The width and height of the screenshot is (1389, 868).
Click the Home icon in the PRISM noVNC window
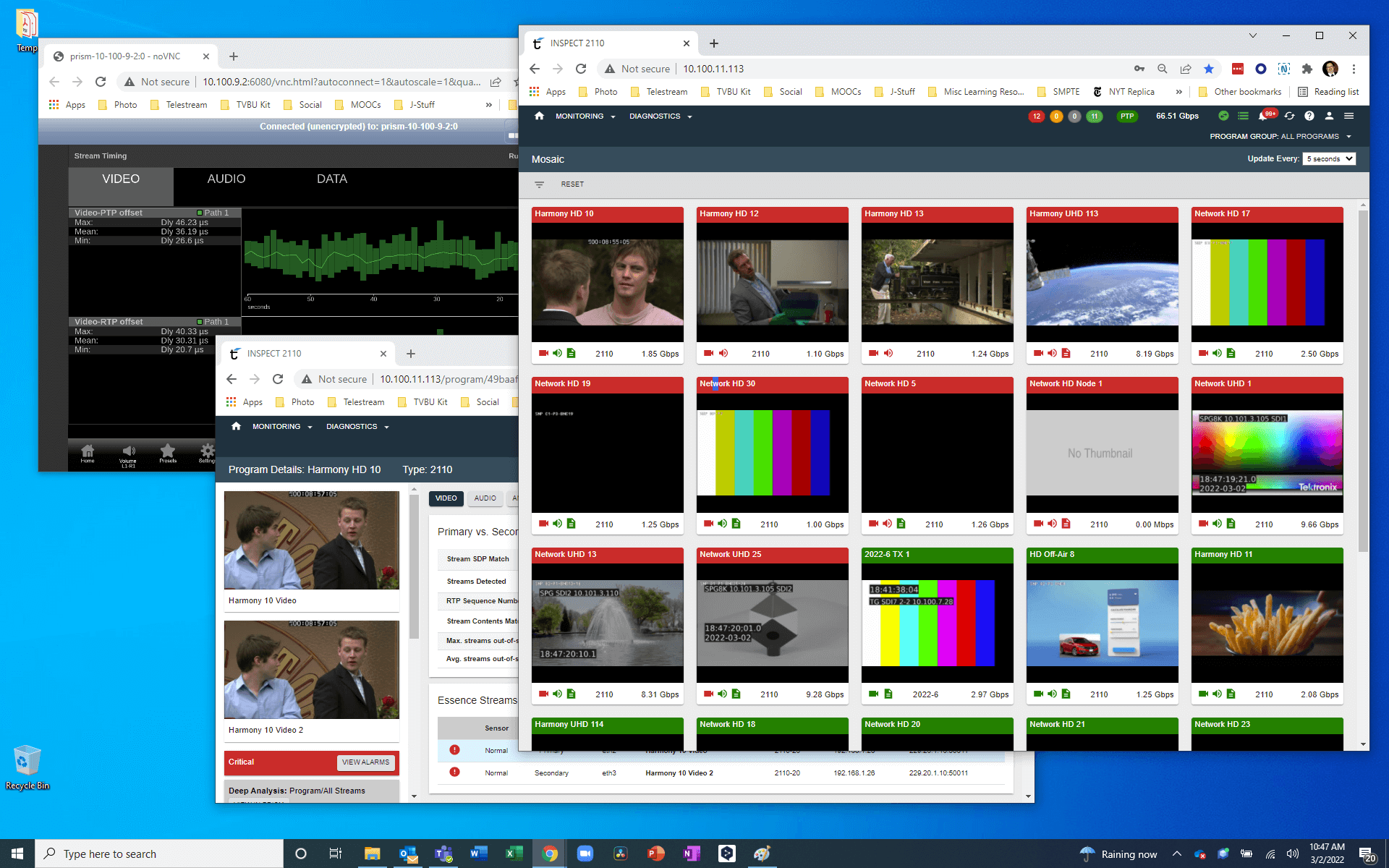[x=88, y=453]
